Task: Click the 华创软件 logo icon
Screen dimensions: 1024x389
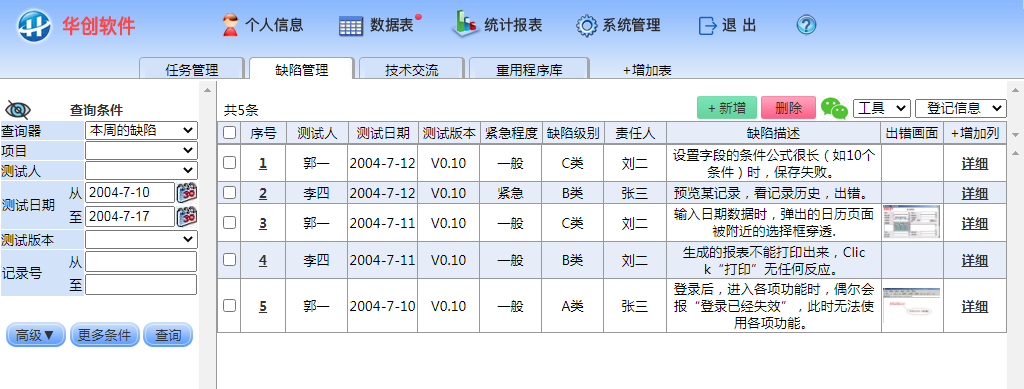Action: click(35, 26)
